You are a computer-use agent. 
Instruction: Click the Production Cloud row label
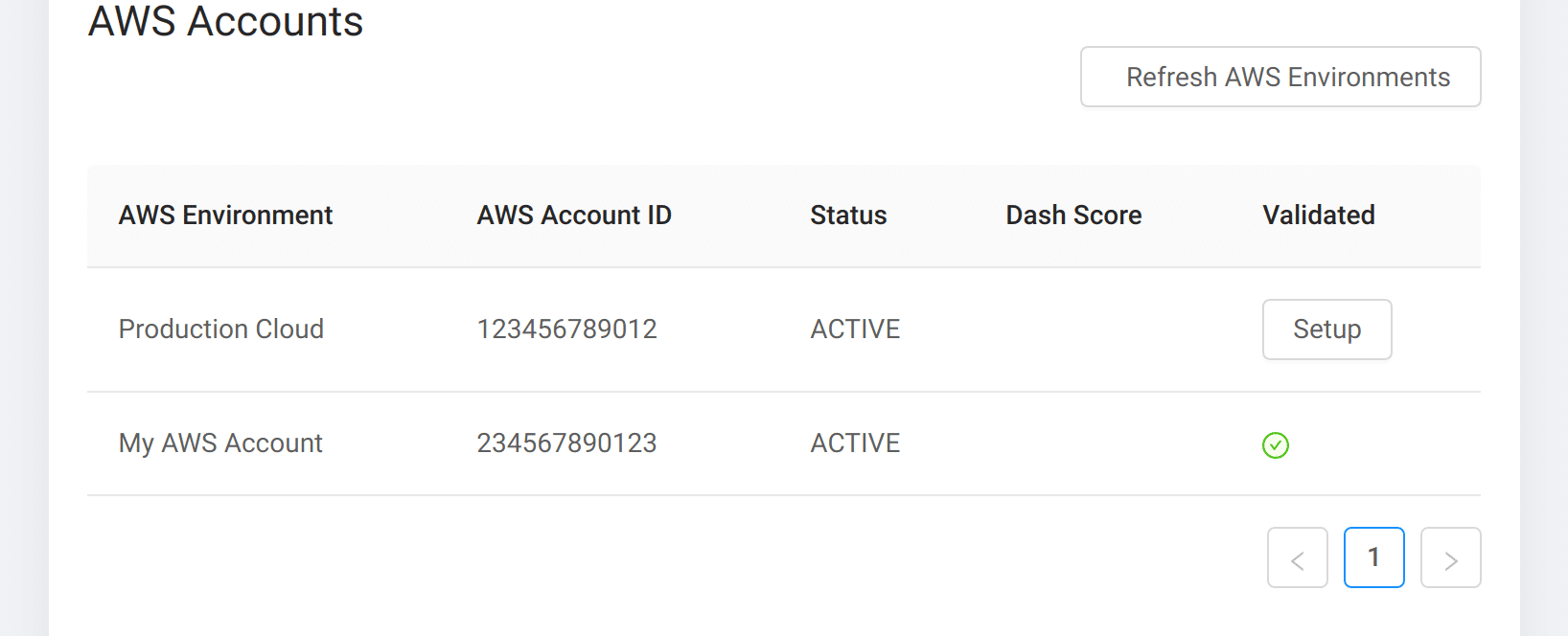(x=221, y=329)
